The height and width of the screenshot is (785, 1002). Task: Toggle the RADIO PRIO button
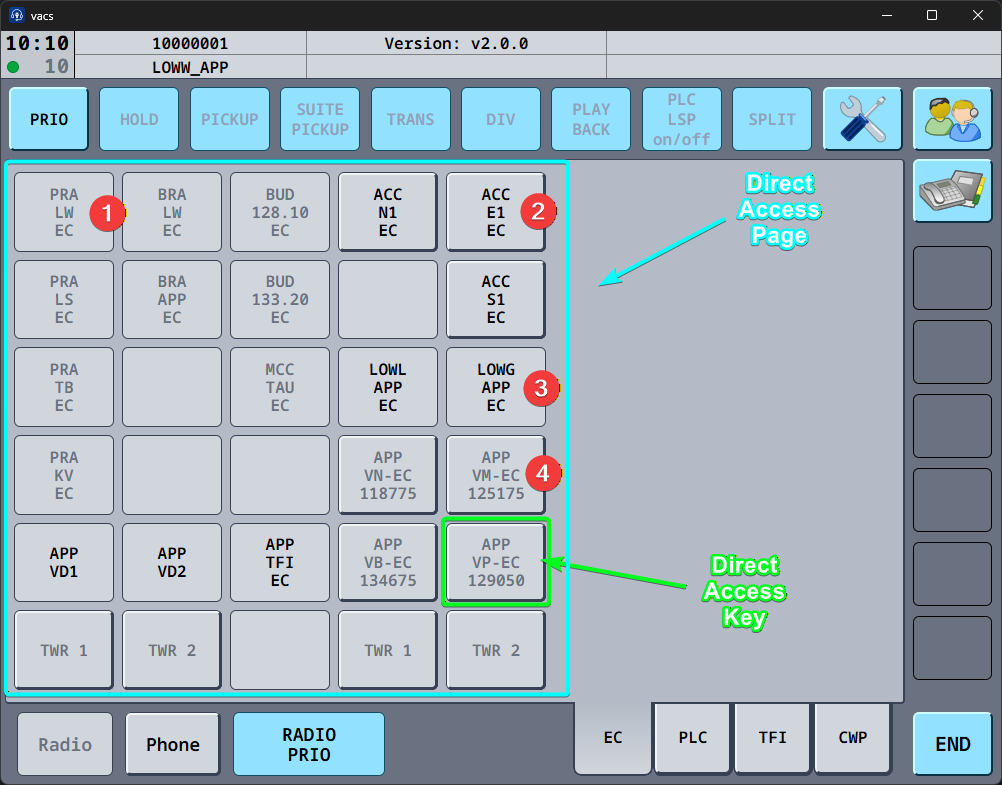[x=309, y=744]
